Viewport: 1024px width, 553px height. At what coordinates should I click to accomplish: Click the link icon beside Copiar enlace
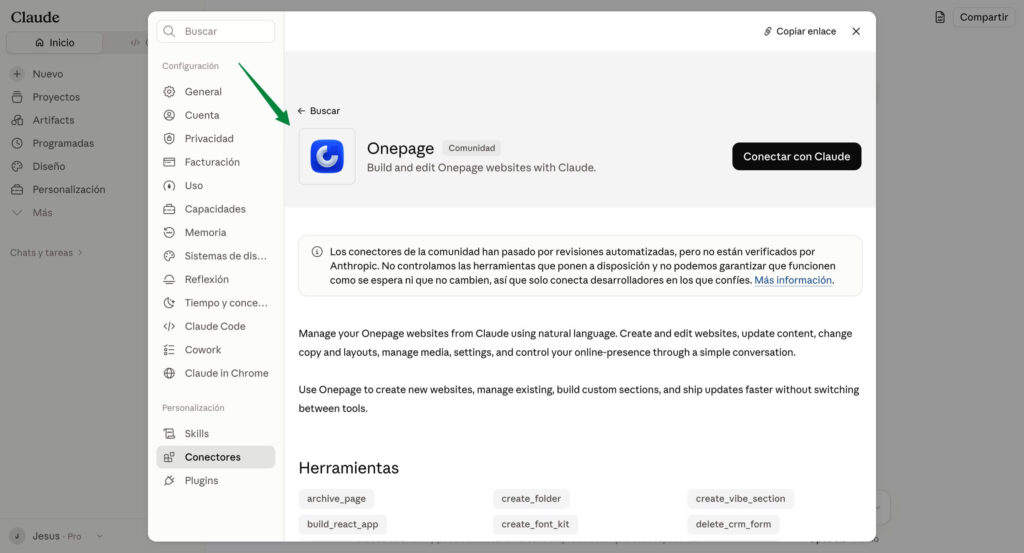768,31
